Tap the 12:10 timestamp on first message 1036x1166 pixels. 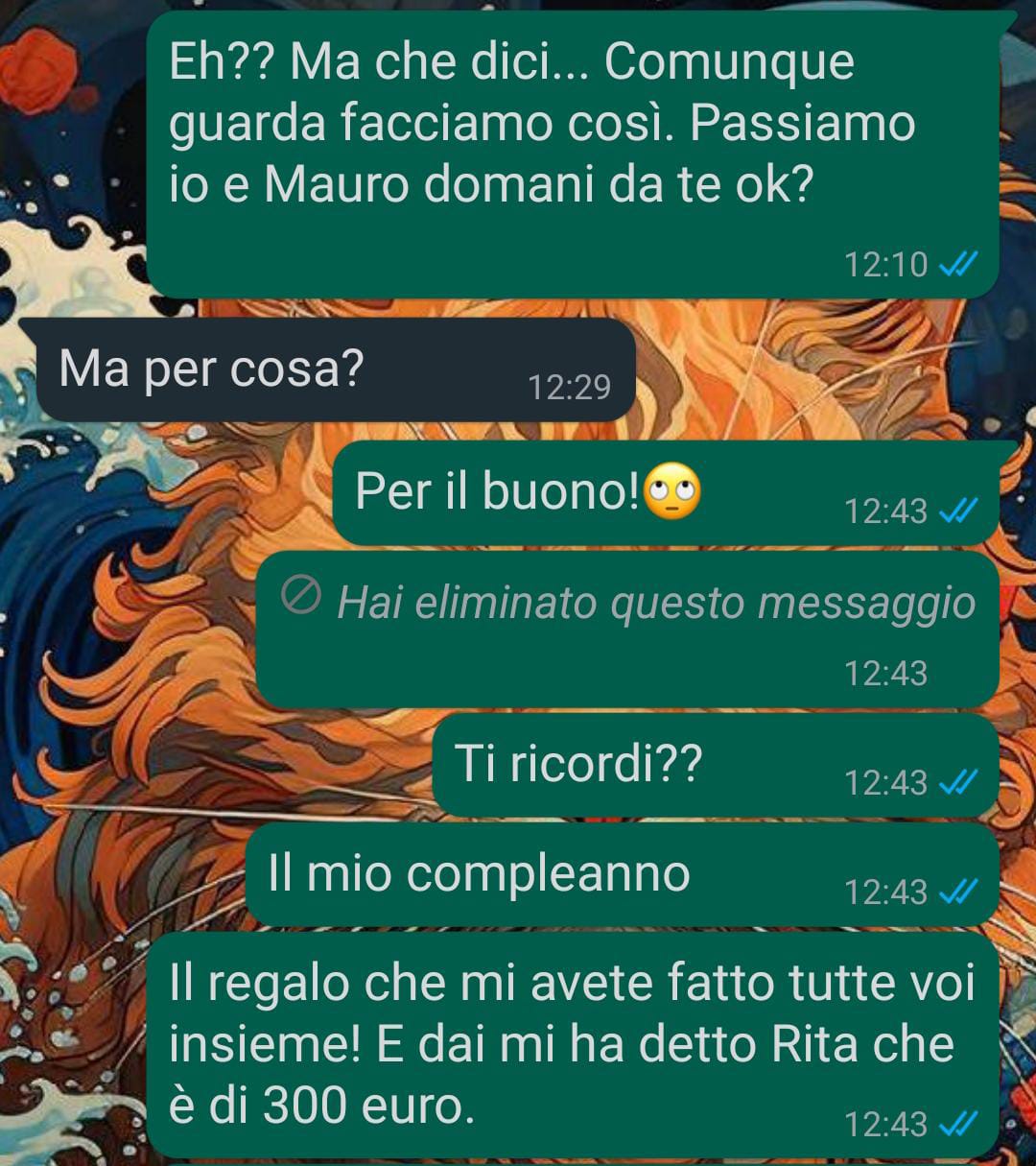point(885,264)
